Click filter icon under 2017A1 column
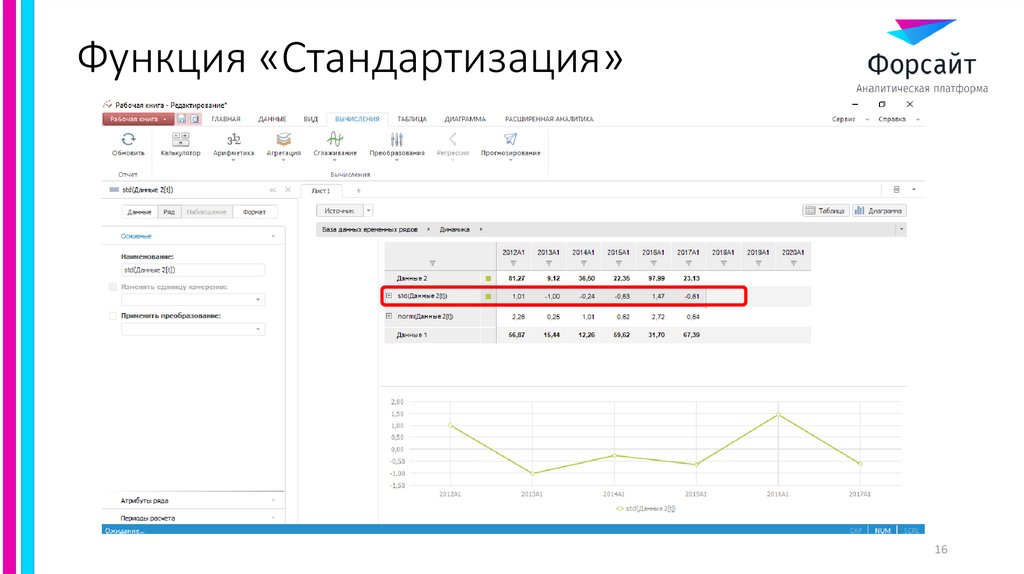Image resolution: width=1024 pixels, height=574 pixels. pyautogui.click(x=688, y=263)
